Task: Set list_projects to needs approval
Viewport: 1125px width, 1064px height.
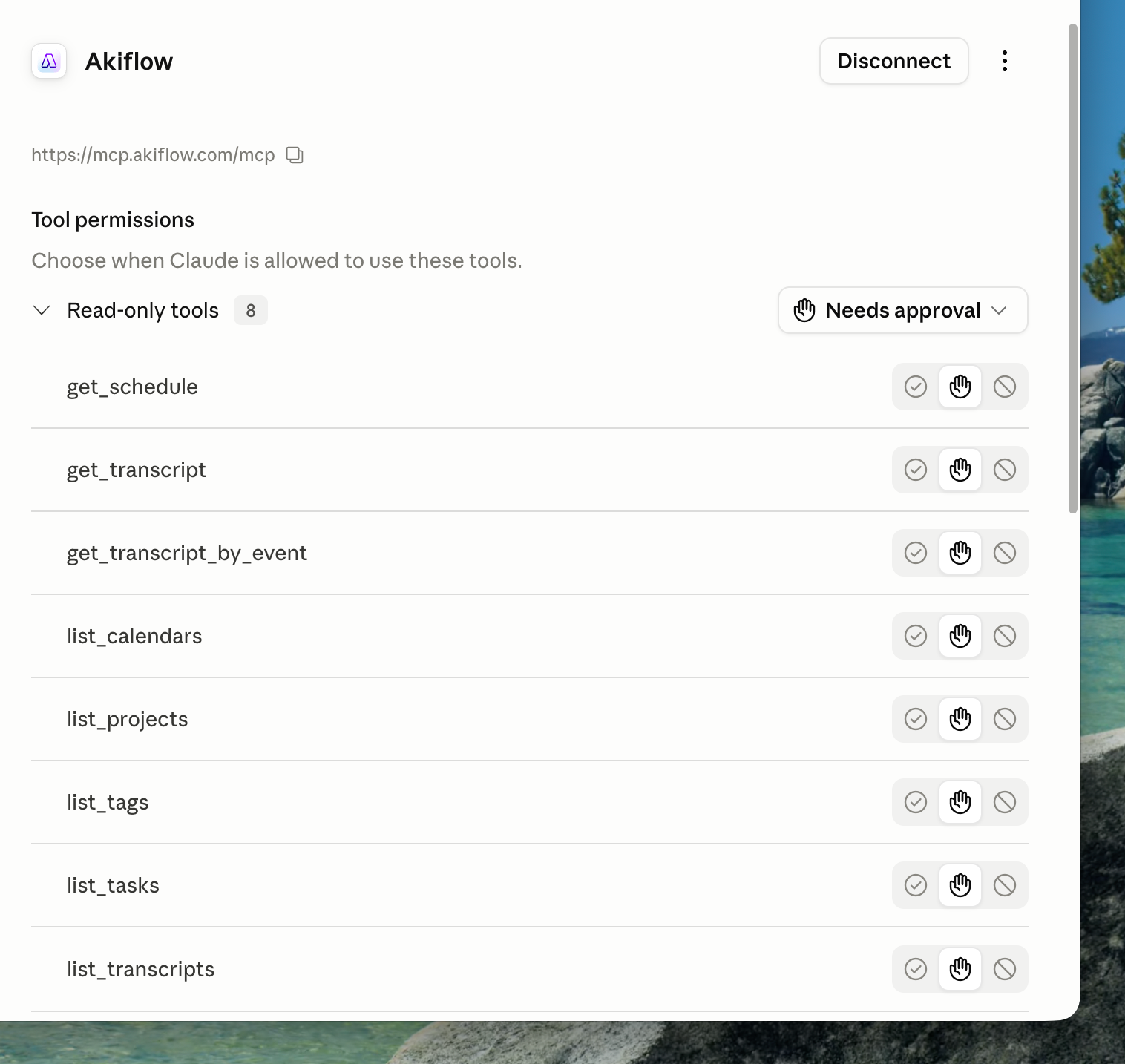Action: pos(960,719)
